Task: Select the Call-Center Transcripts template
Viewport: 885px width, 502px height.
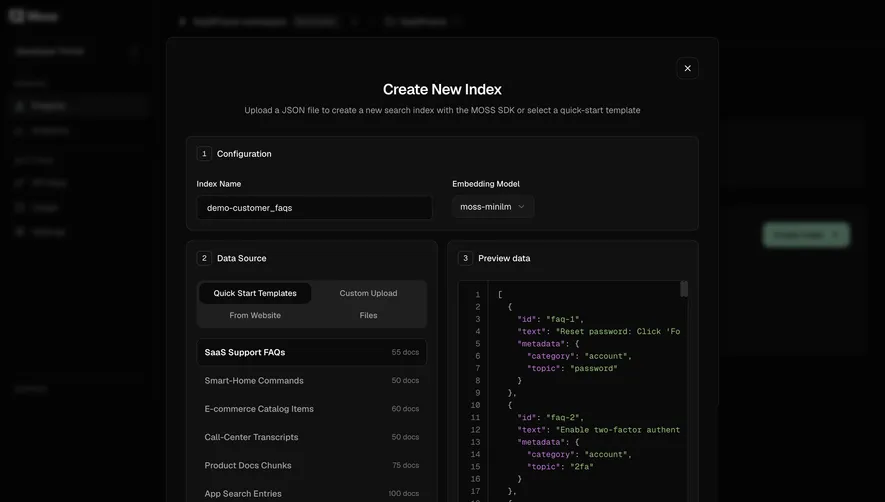Action: 312,437
